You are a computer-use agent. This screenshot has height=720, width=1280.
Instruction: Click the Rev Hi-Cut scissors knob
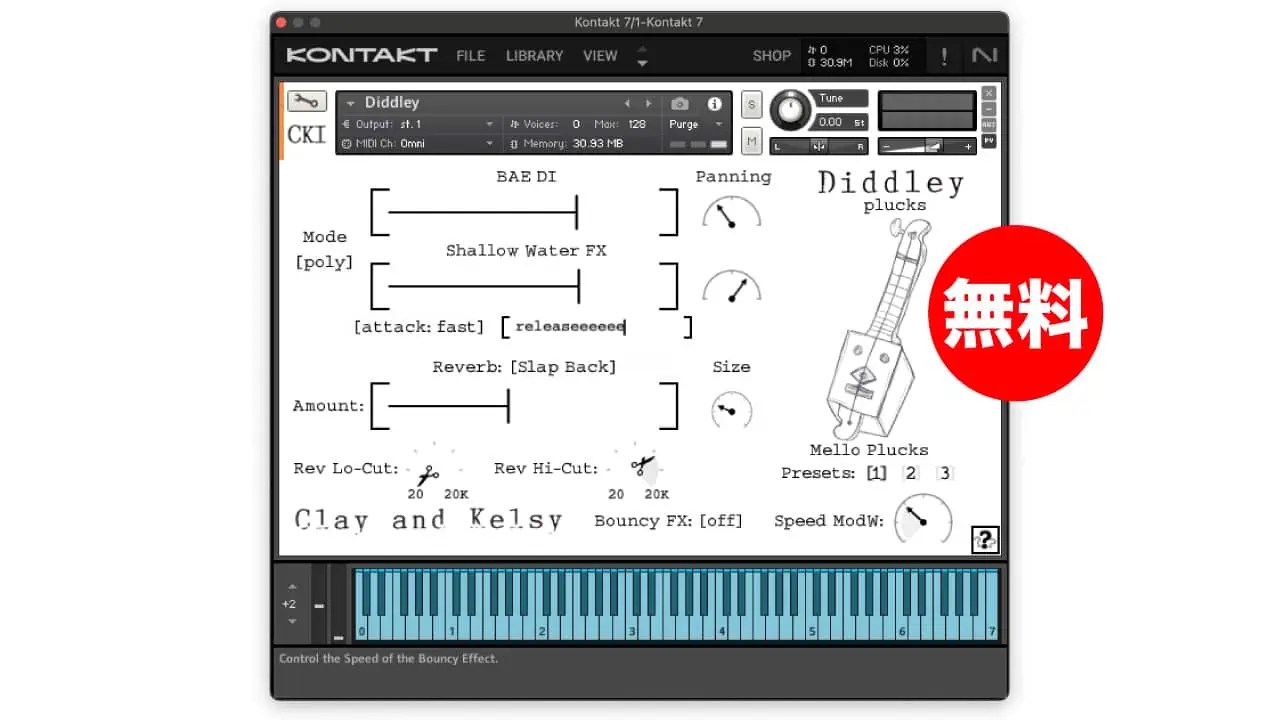[x=642, y=465]
